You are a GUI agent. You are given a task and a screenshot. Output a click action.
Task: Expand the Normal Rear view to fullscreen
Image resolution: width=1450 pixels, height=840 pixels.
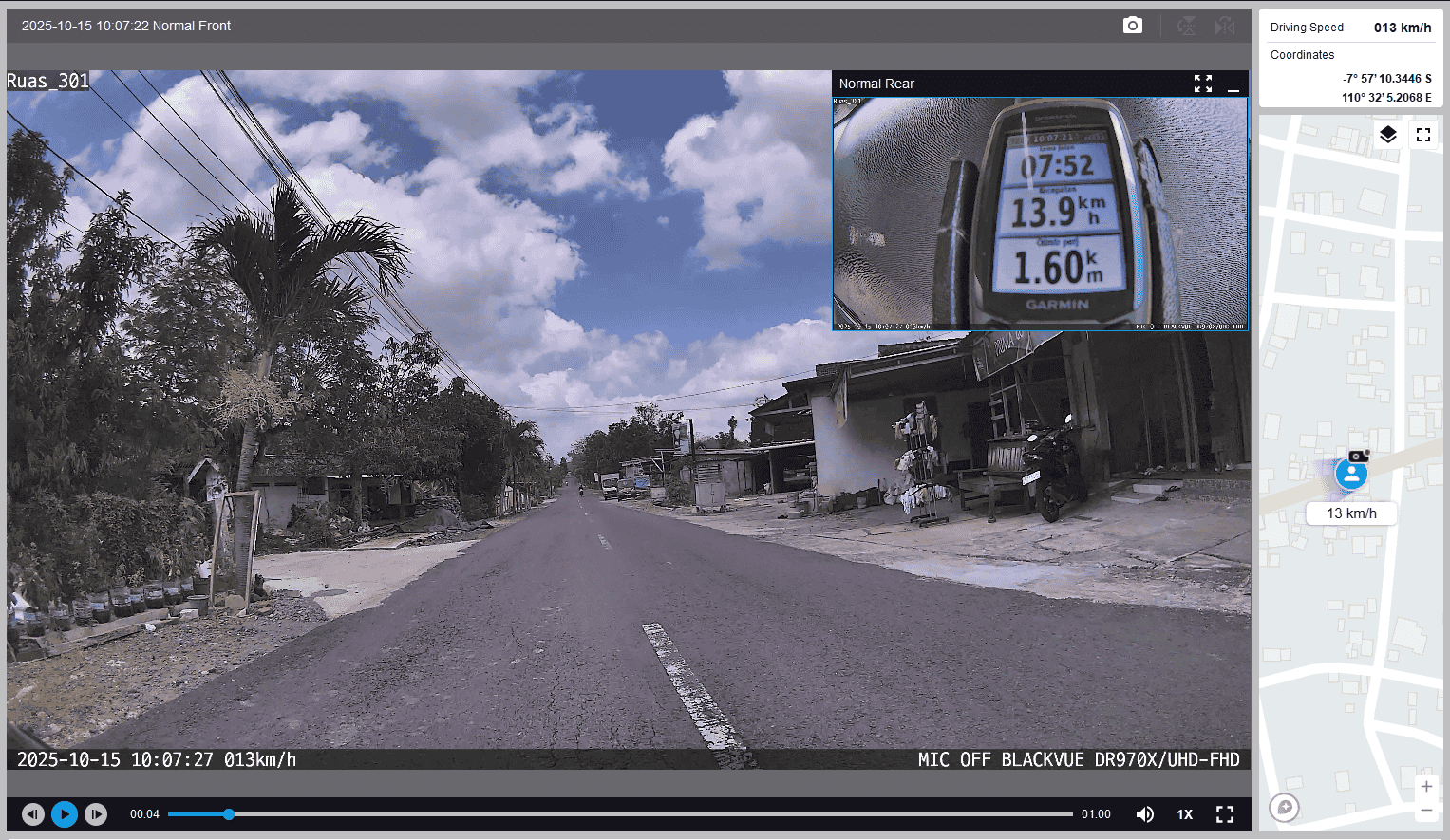coord(1203,84)
